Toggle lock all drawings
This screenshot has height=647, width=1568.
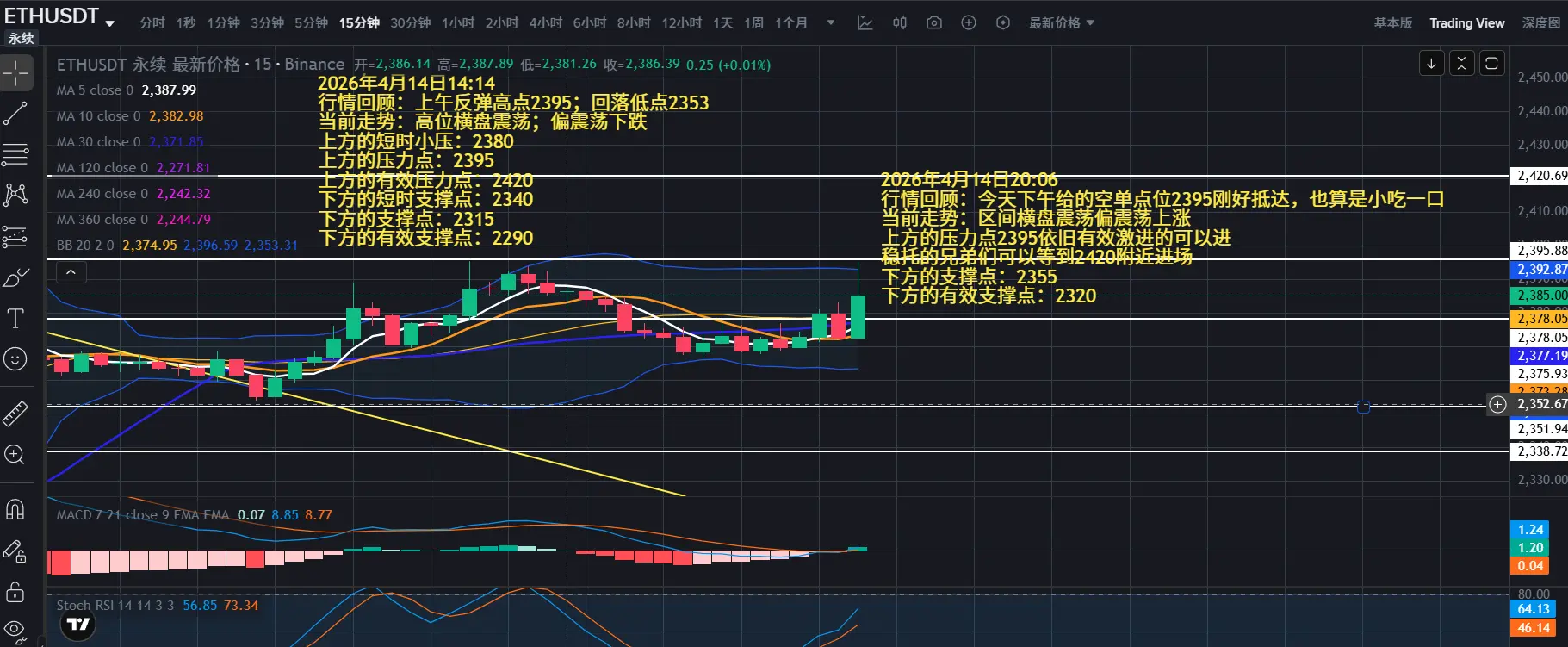coord(15,592)
